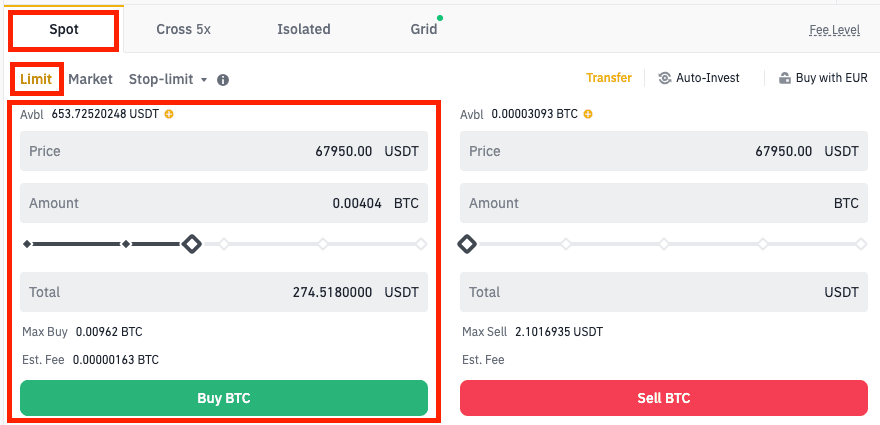The width and height of the screenshot is (880, 425).
Task: Click the plus icon next to USDT balance
Action: coord(169,114)
